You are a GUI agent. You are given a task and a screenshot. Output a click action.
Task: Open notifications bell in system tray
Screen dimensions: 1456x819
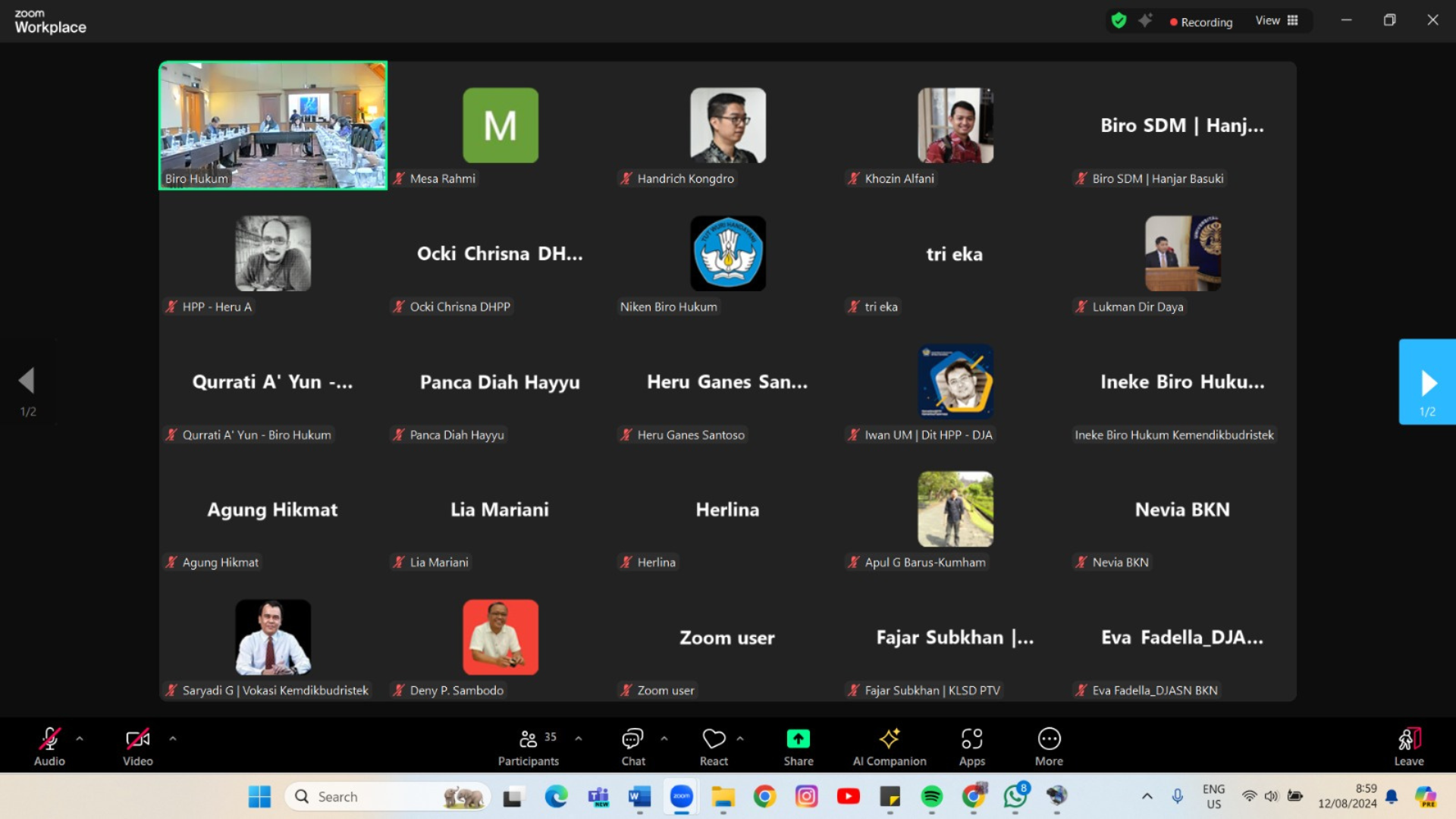pos(1392,796)
